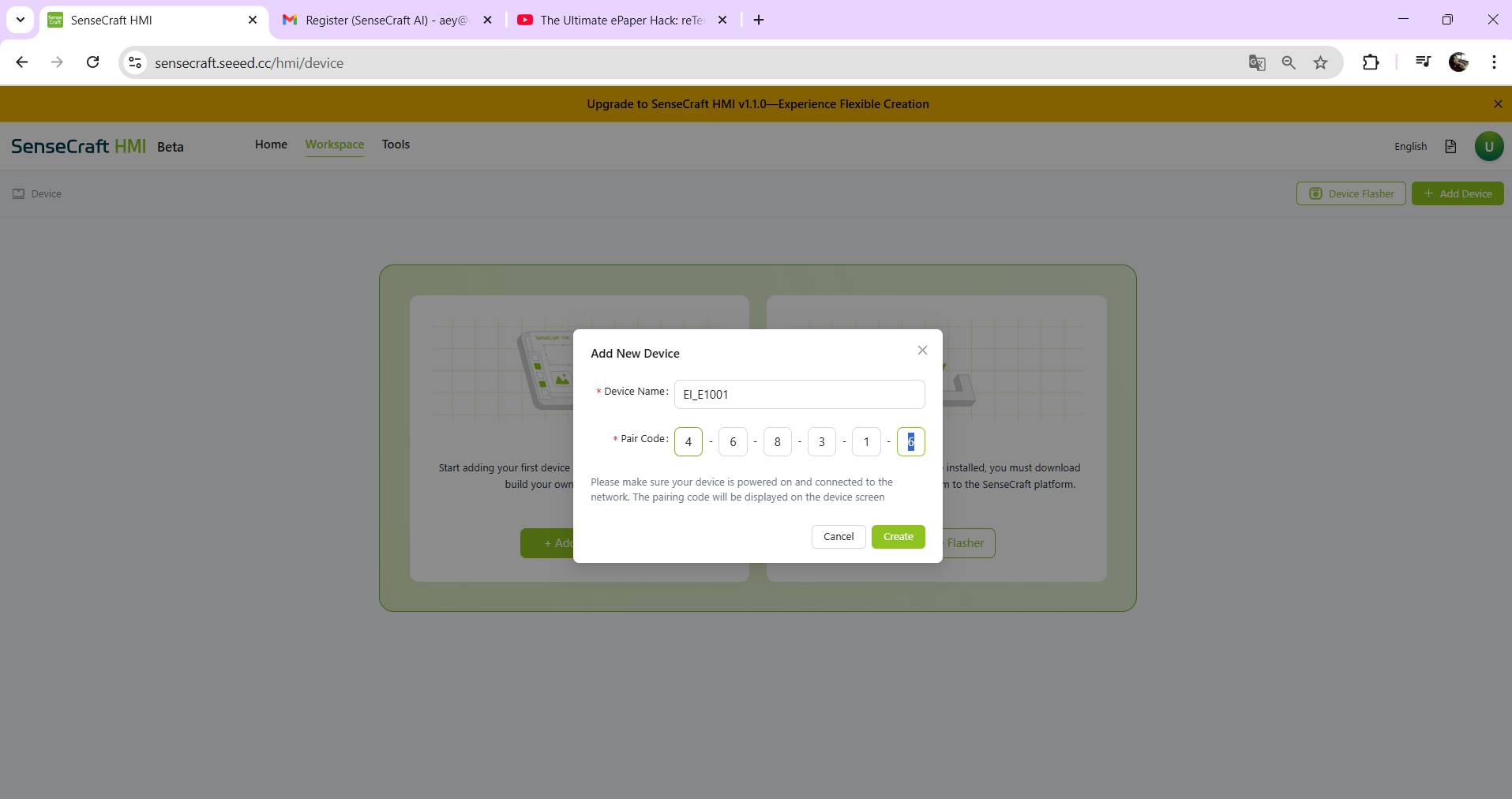Click the Device Name input field
The height and width of the screenshot is (799, 1512).
[x=799, y=395]
